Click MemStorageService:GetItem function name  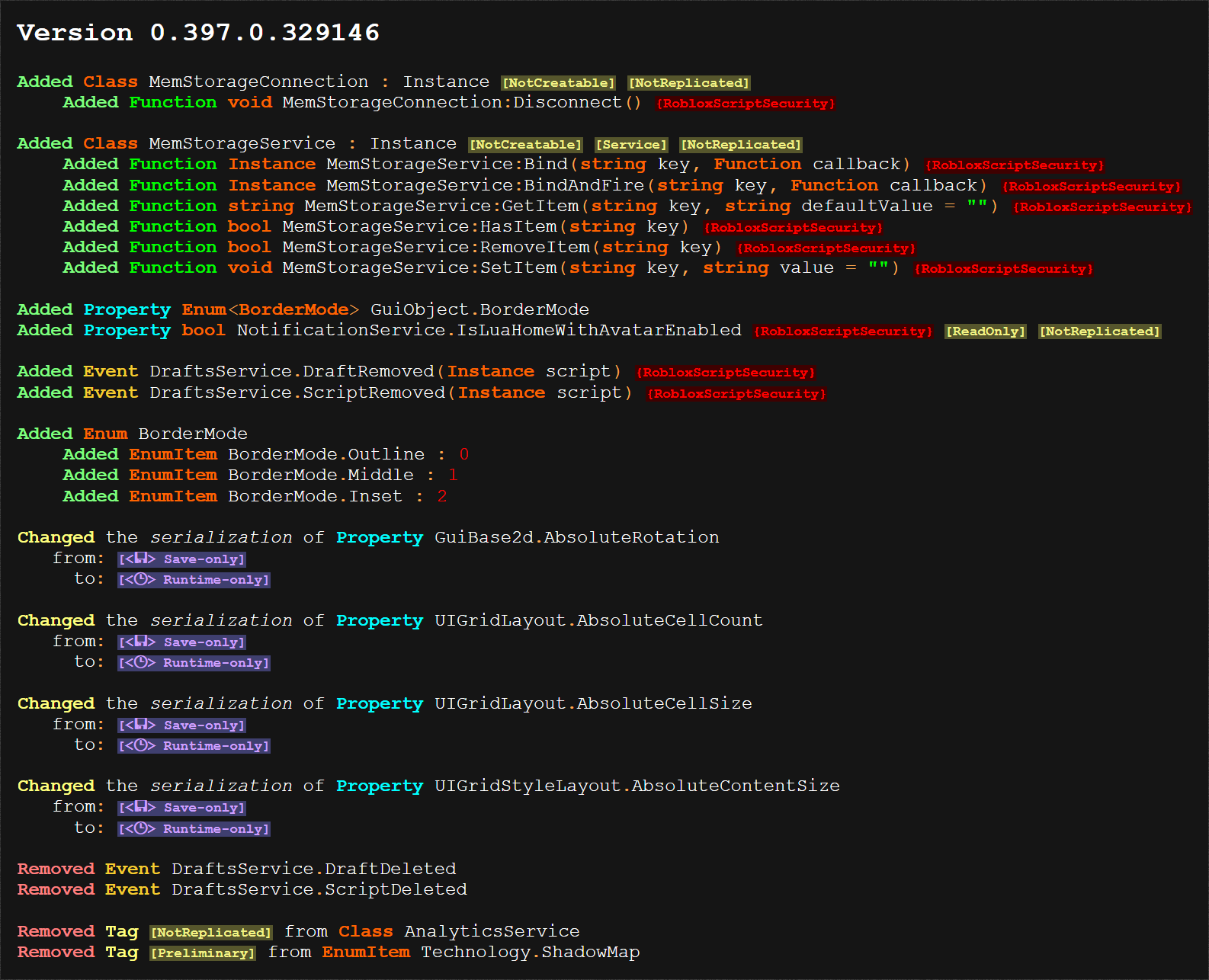441,206
